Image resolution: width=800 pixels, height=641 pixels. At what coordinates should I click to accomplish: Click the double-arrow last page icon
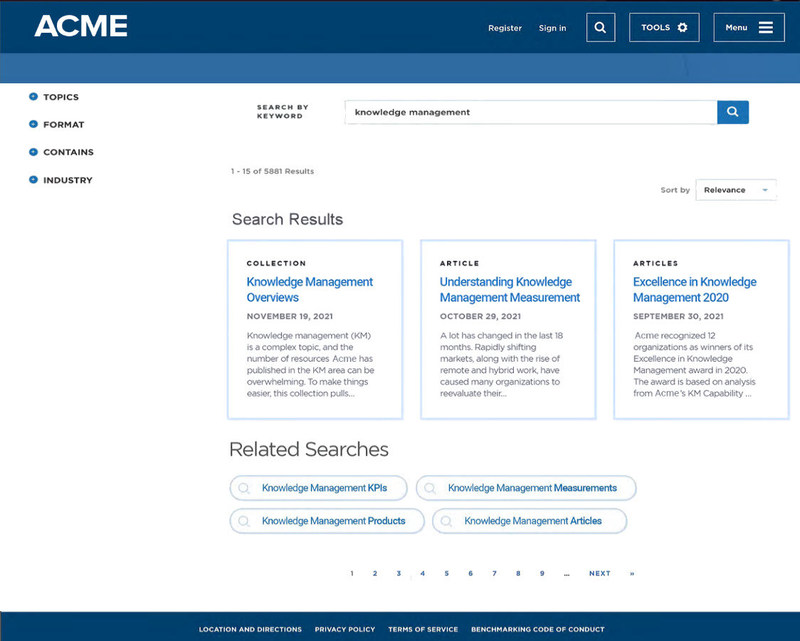[632, 574]
